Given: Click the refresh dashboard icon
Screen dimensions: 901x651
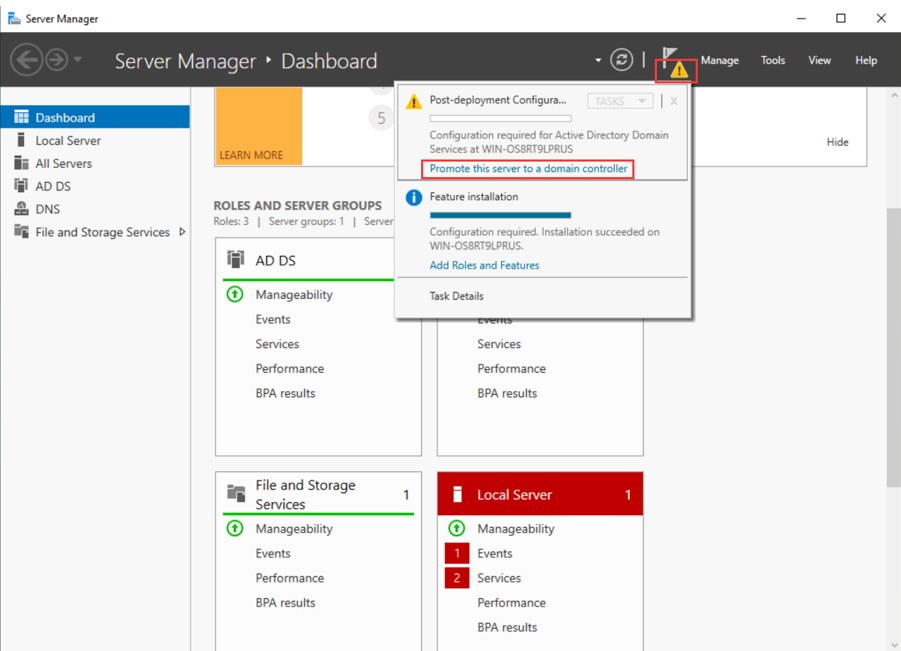Looking at the screenshot, I should tap(621, 60).
